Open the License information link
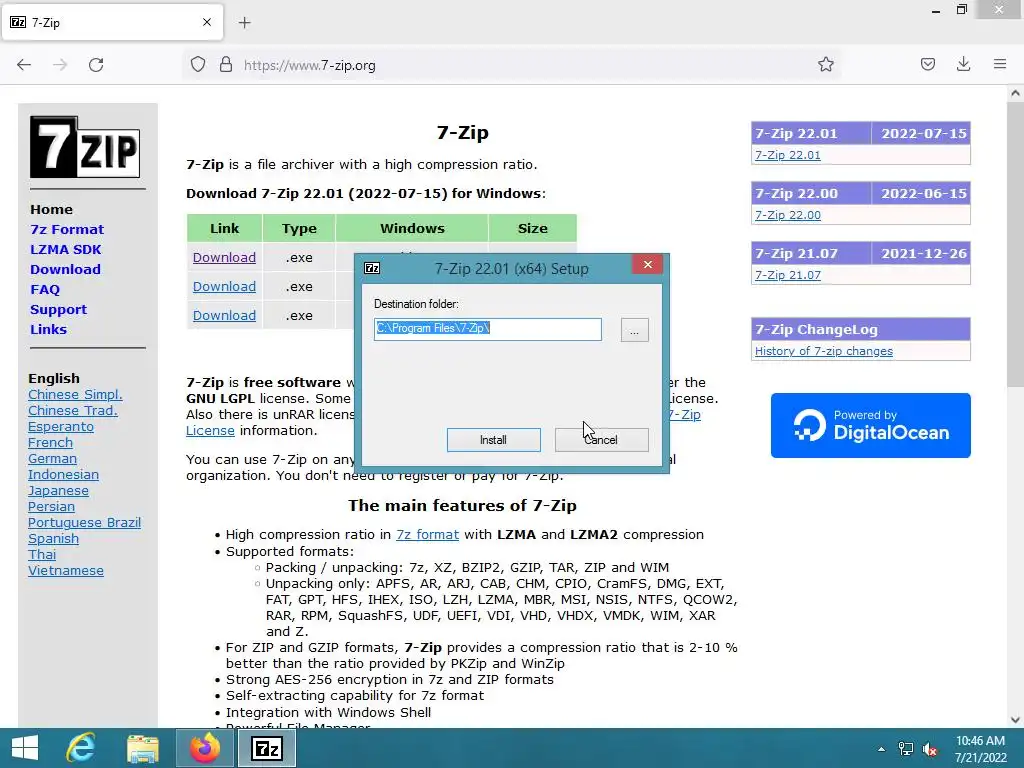 click(210, 430)
